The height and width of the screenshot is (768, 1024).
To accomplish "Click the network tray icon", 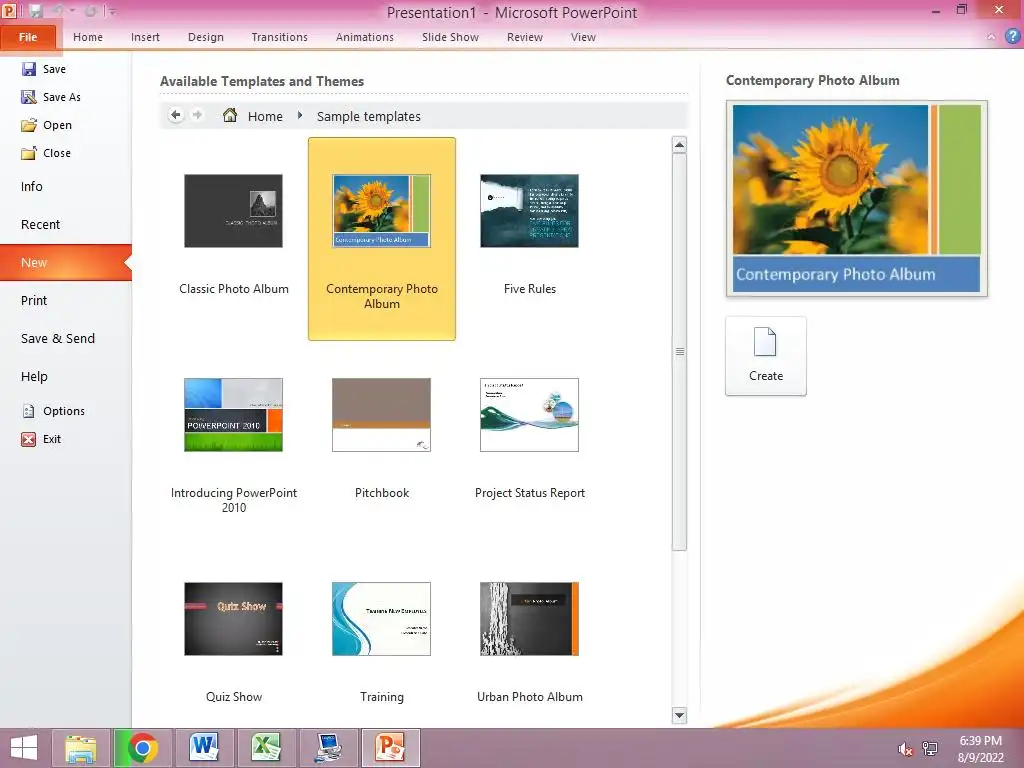I will (930, 749).
